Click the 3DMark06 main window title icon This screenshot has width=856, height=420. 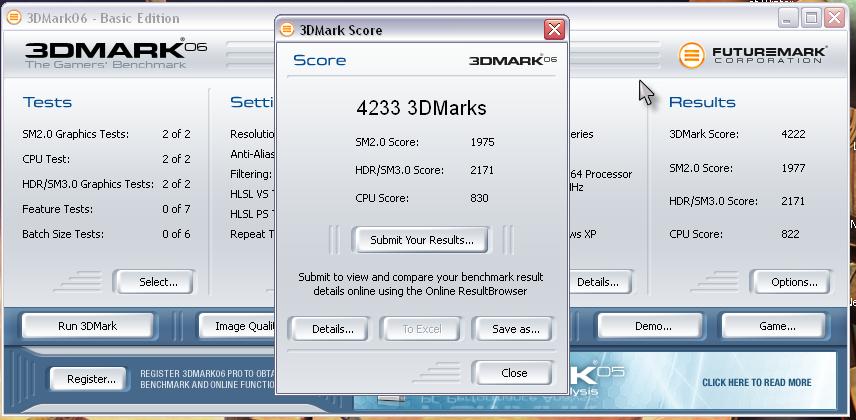(x=14, y=18)
